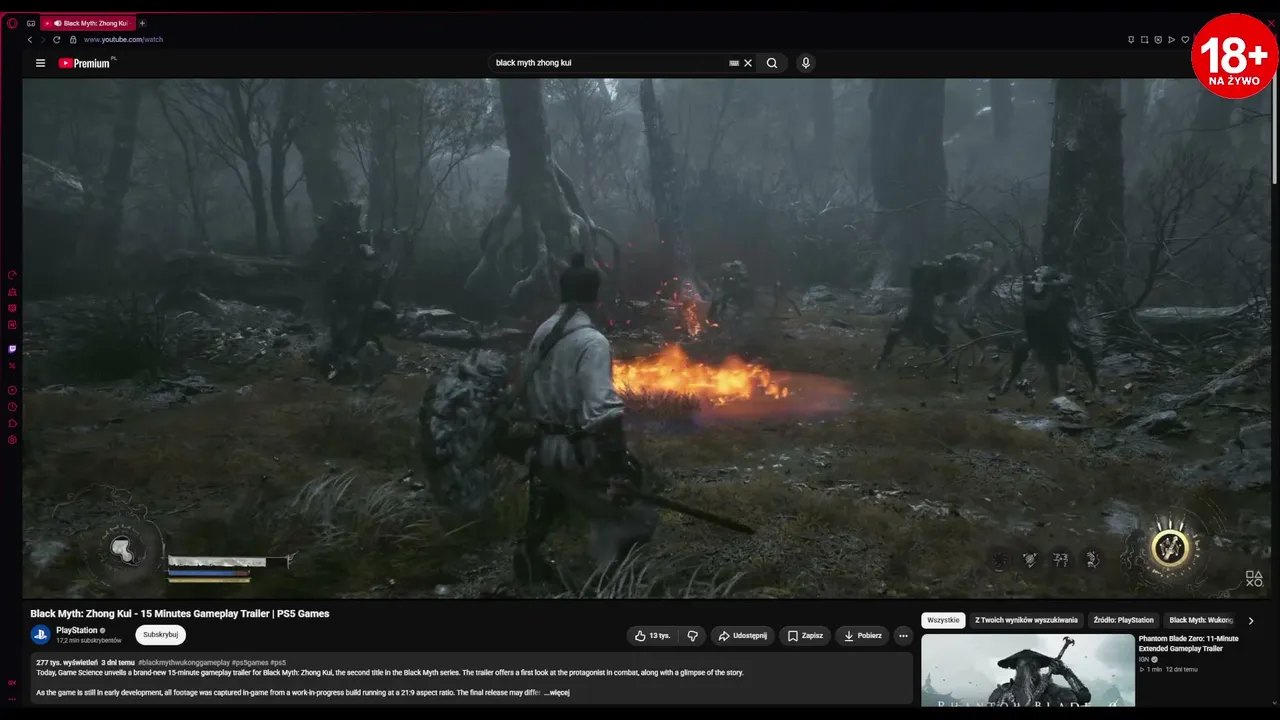Share the video via Udostępnij
The width and height of the screenshot is (1280, 720).
(742, 636)
